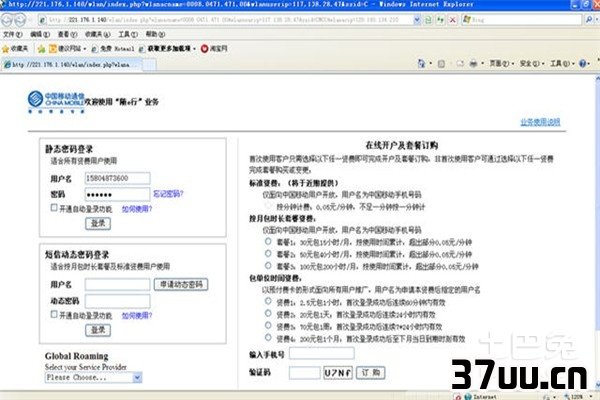The width and height of the screenshot is (600, 400).
Task: Open the 工具(O) command bar dropdown
Action: click(x=562, y=64)
